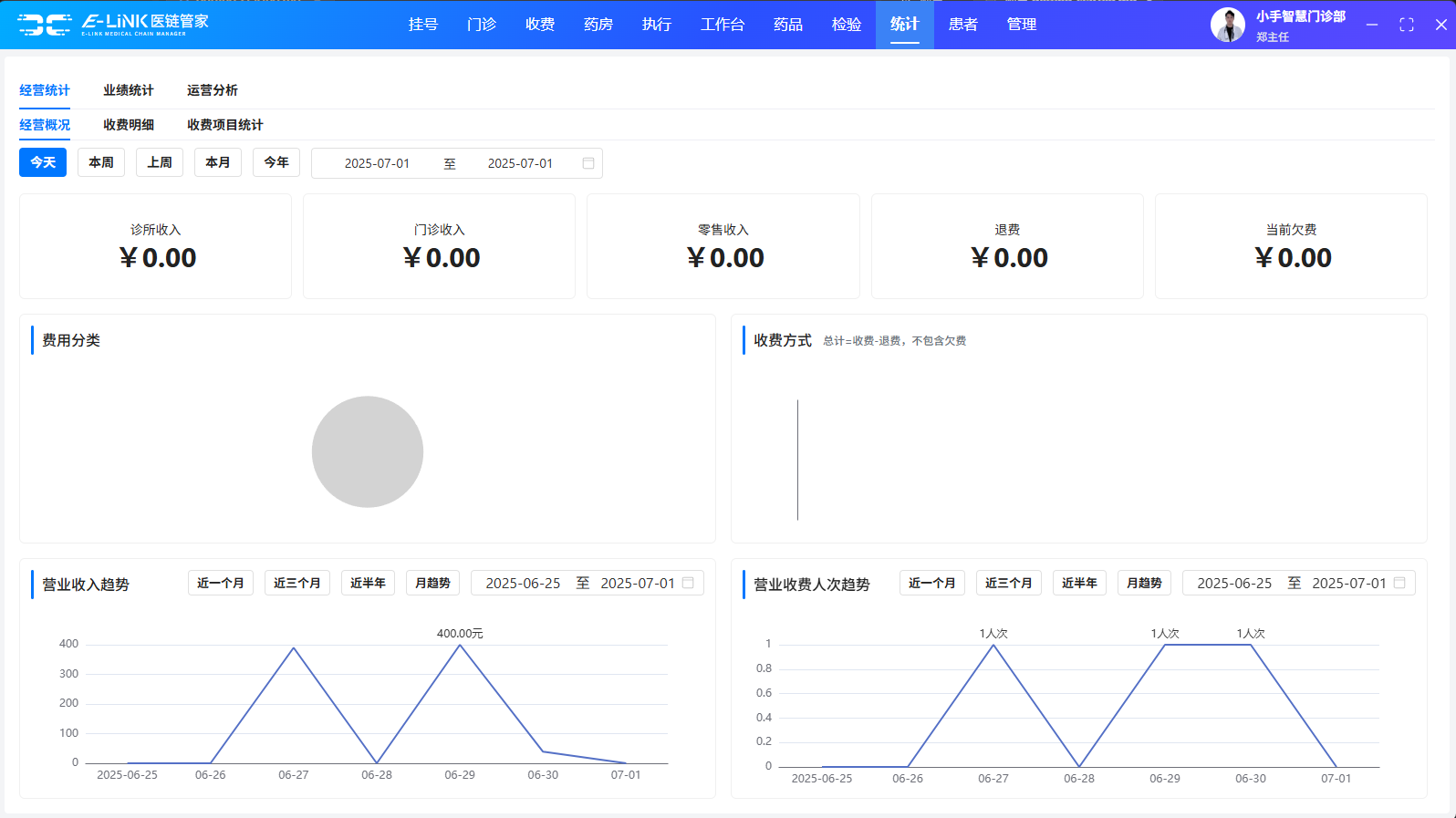Switch to 业绩统计 tab
Image resolution: width=1456 pixels, height=818 pixels.
pos(129,90)
